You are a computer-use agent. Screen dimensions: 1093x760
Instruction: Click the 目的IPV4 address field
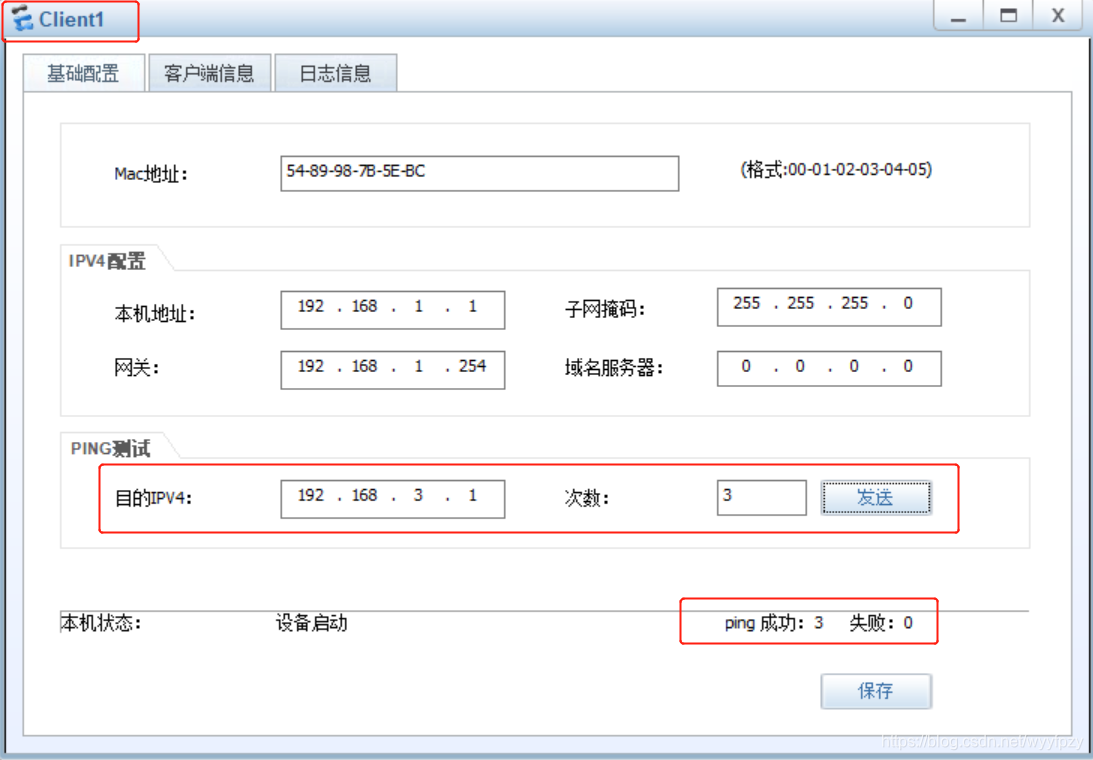[392, 499]
